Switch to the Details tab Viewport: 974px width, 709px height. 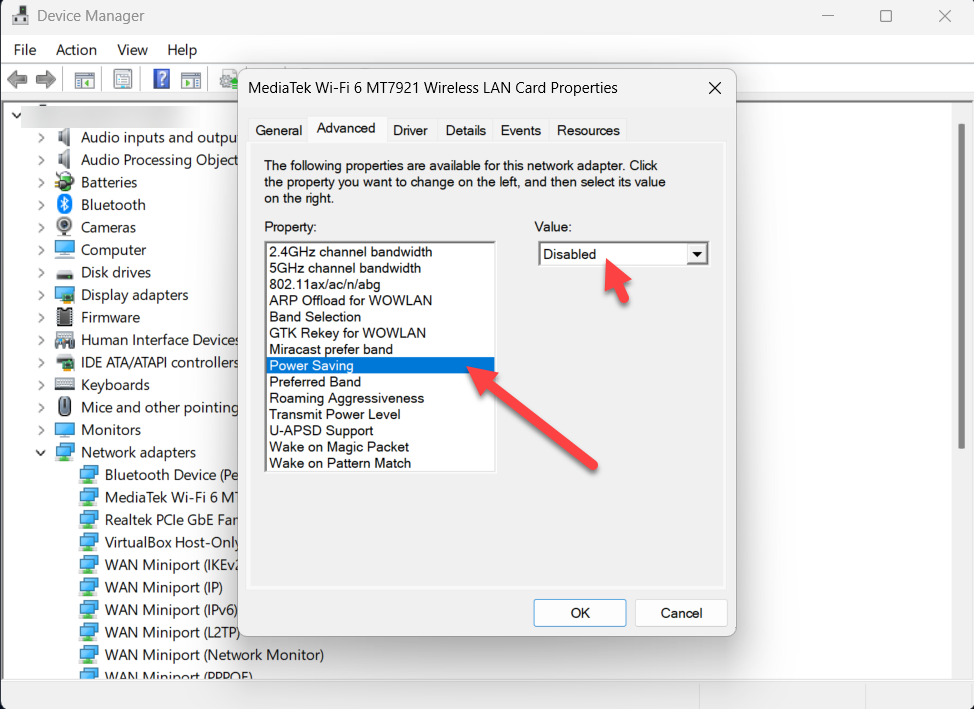click(465, 130)
